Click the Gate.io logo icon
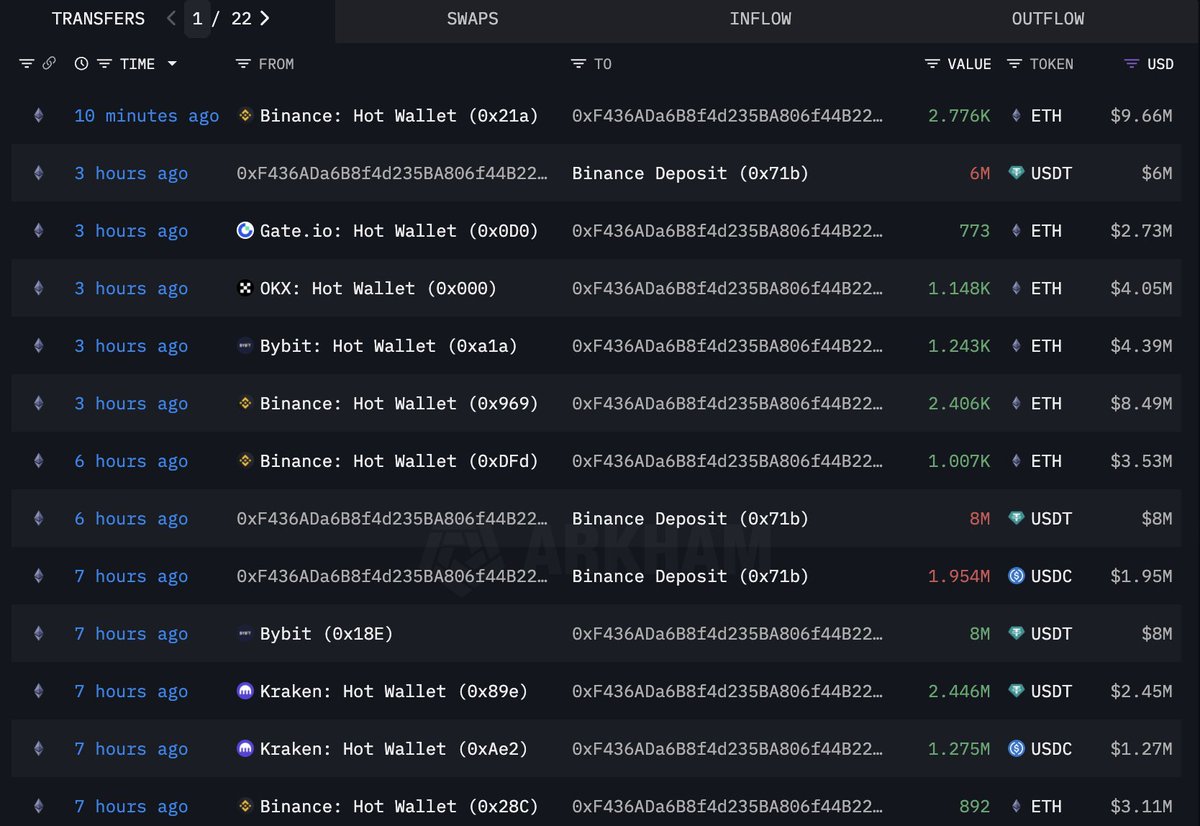 click(x=245, y=231)
